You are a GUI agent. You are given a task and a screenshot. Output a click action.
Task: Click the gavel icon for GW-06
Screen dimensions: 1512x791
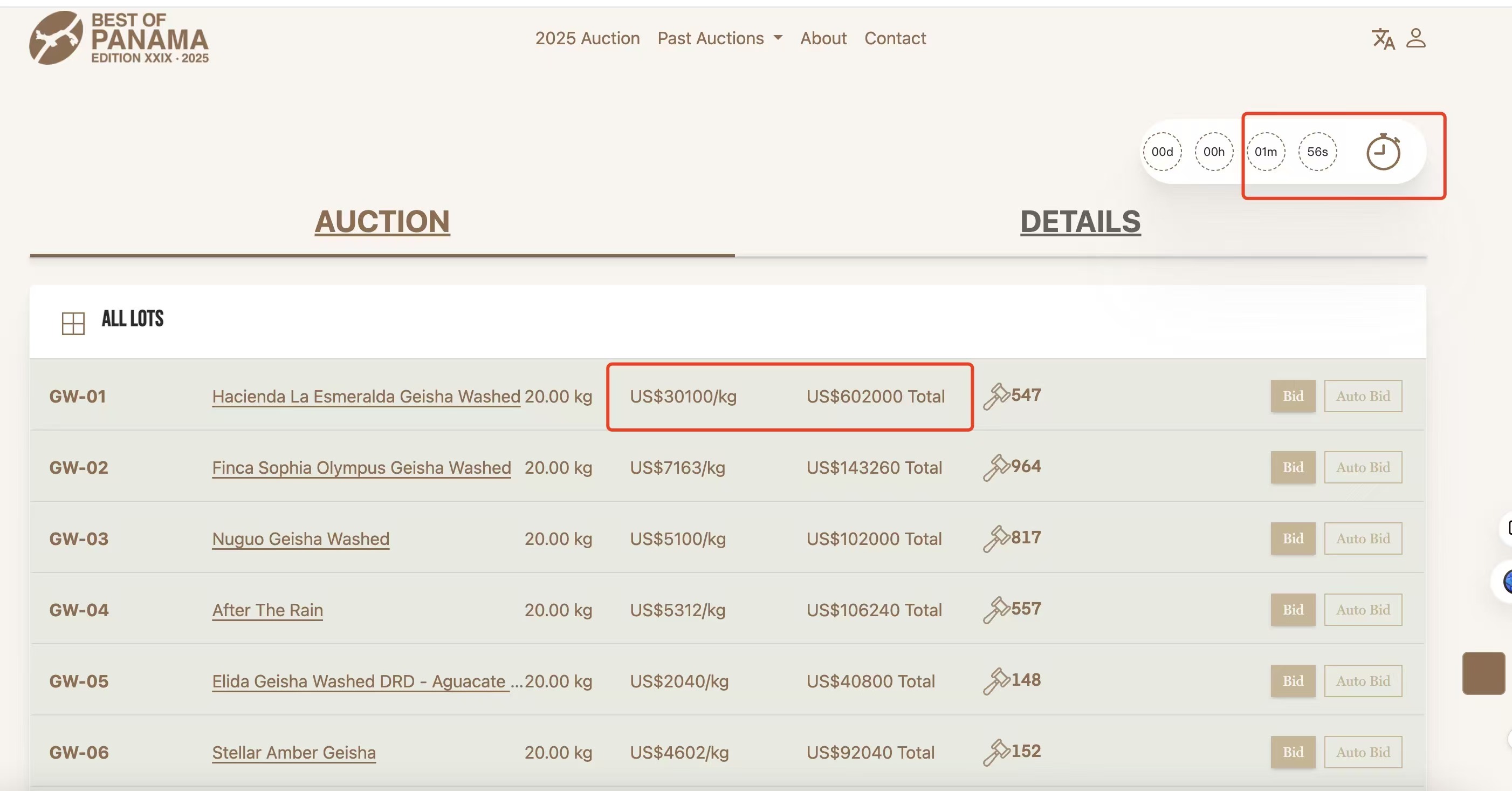coord(996,752)
